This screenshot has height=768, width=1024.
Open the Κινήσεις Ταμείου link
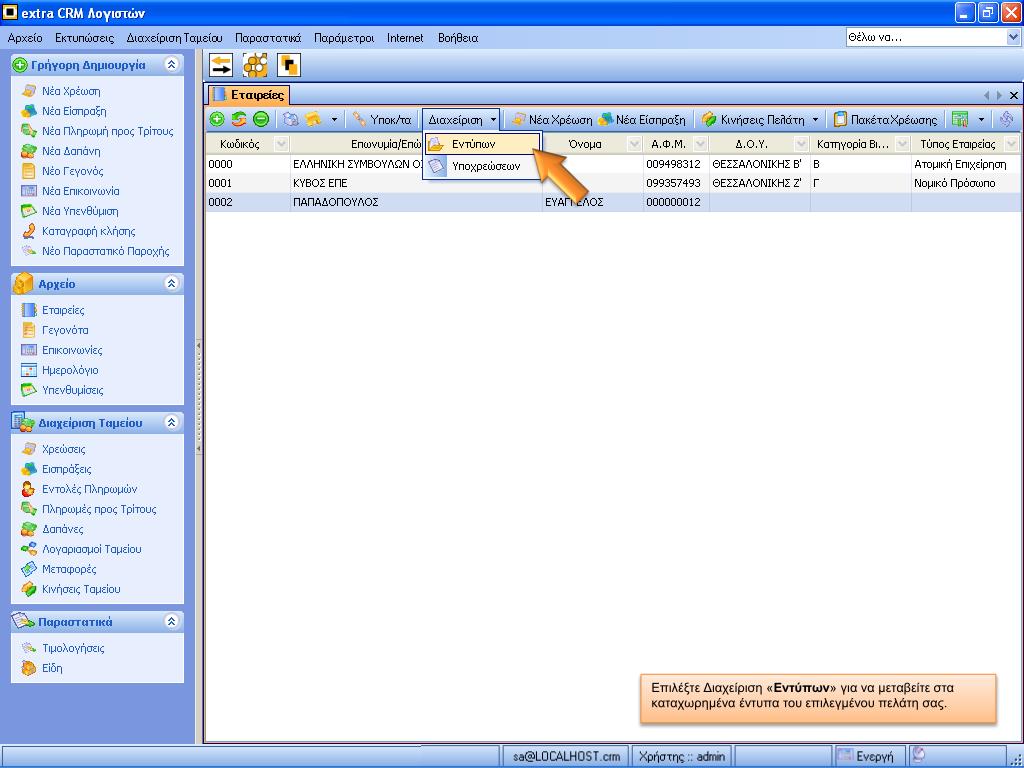pyautogui.click(x=82, y=589)
